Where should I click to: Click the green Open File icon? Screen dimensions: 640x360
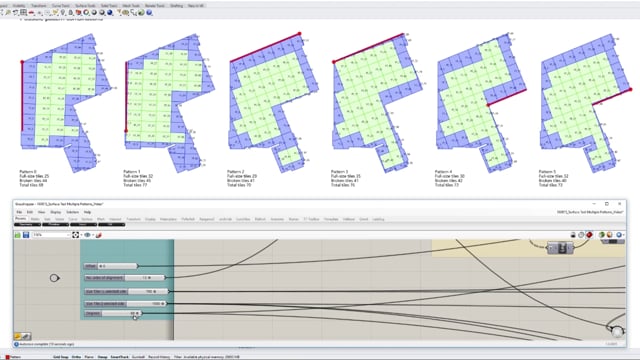pos(18,235)
